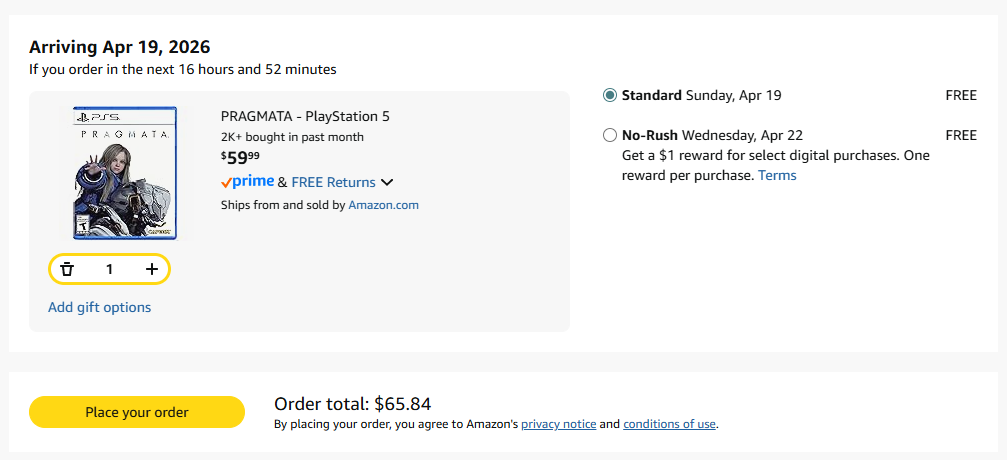The width and height of the screenshot is (1007, 460).
Task: Click the quantity number 1 field
Action: (x=110, y=269)
